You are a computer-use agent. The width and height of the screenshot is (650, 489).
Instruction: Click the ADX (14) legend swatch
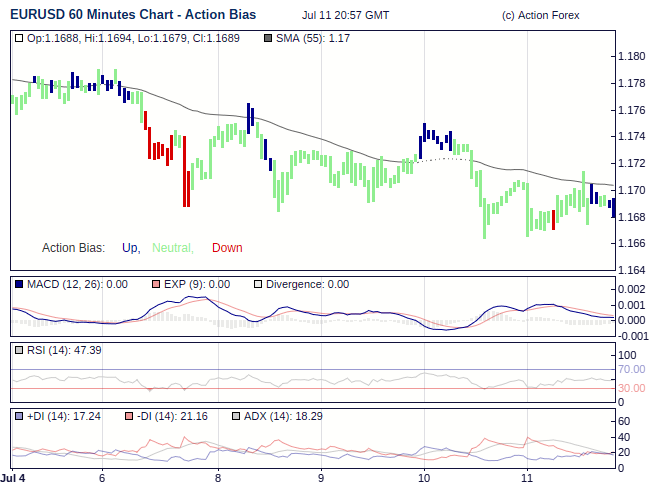click(236, 416)
